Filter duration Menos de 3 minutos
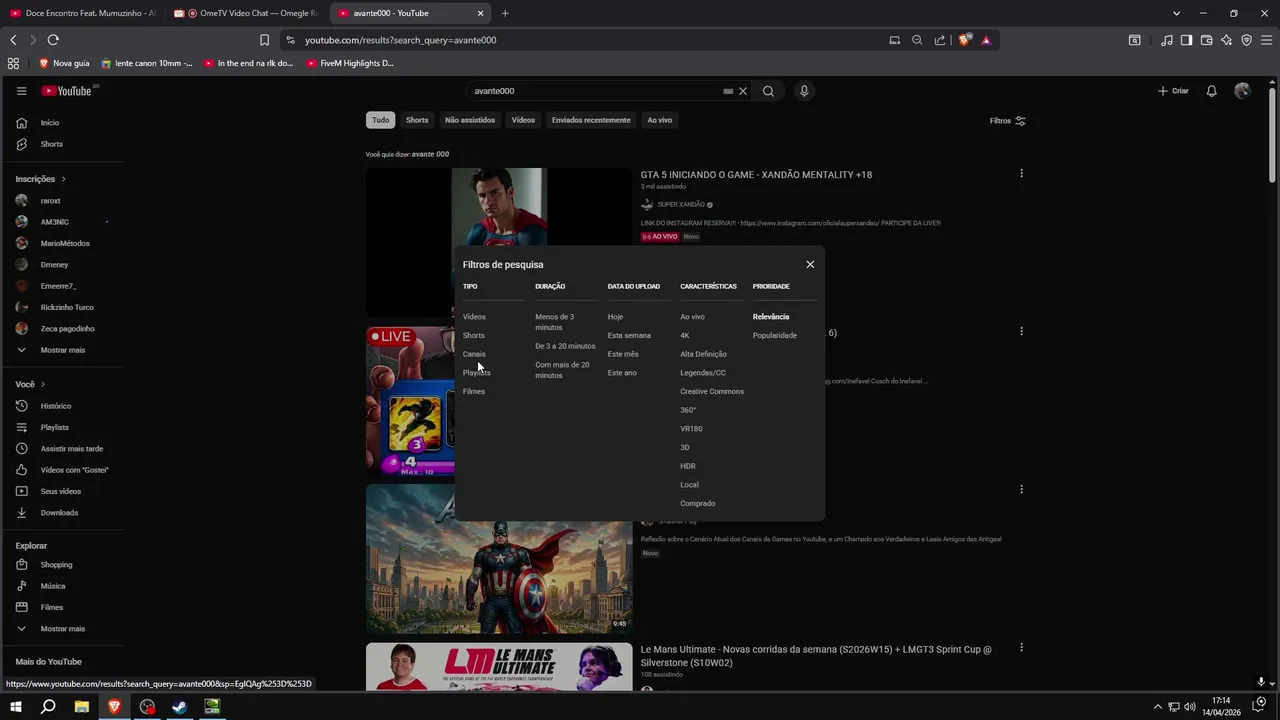 point(555,322)
